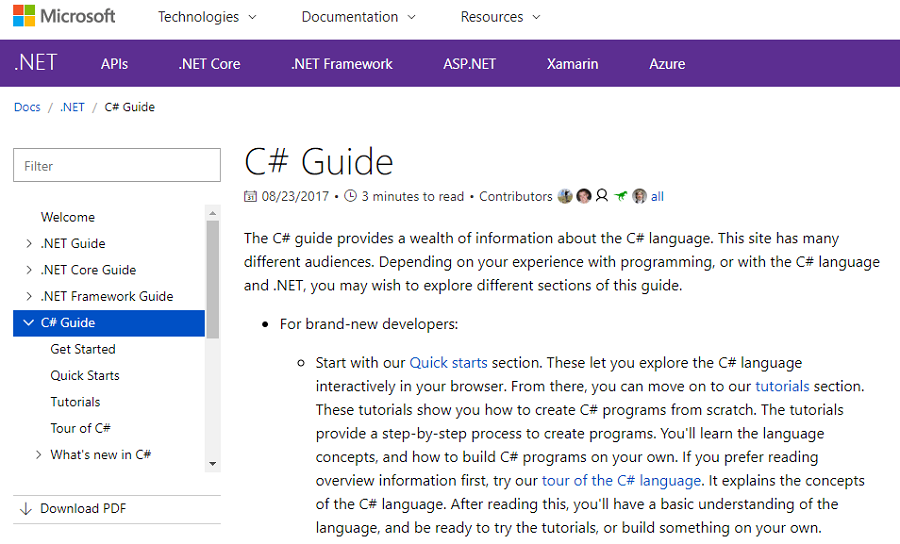Image resolution: width=900 pixels, height=544 pixels.
Task: Expand the .NET Framework Guide tree node
Action: click(29, 297)
